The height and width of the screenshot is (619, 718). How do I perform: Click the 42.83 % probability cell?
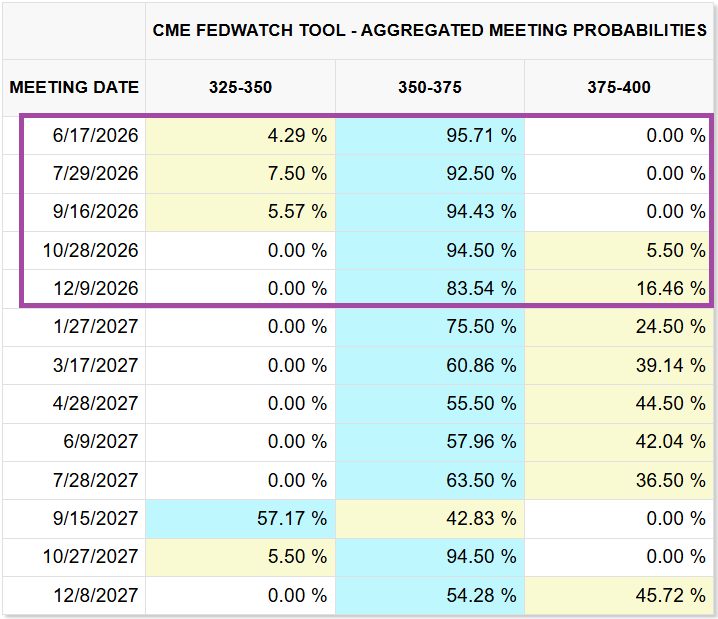point(430,519)
